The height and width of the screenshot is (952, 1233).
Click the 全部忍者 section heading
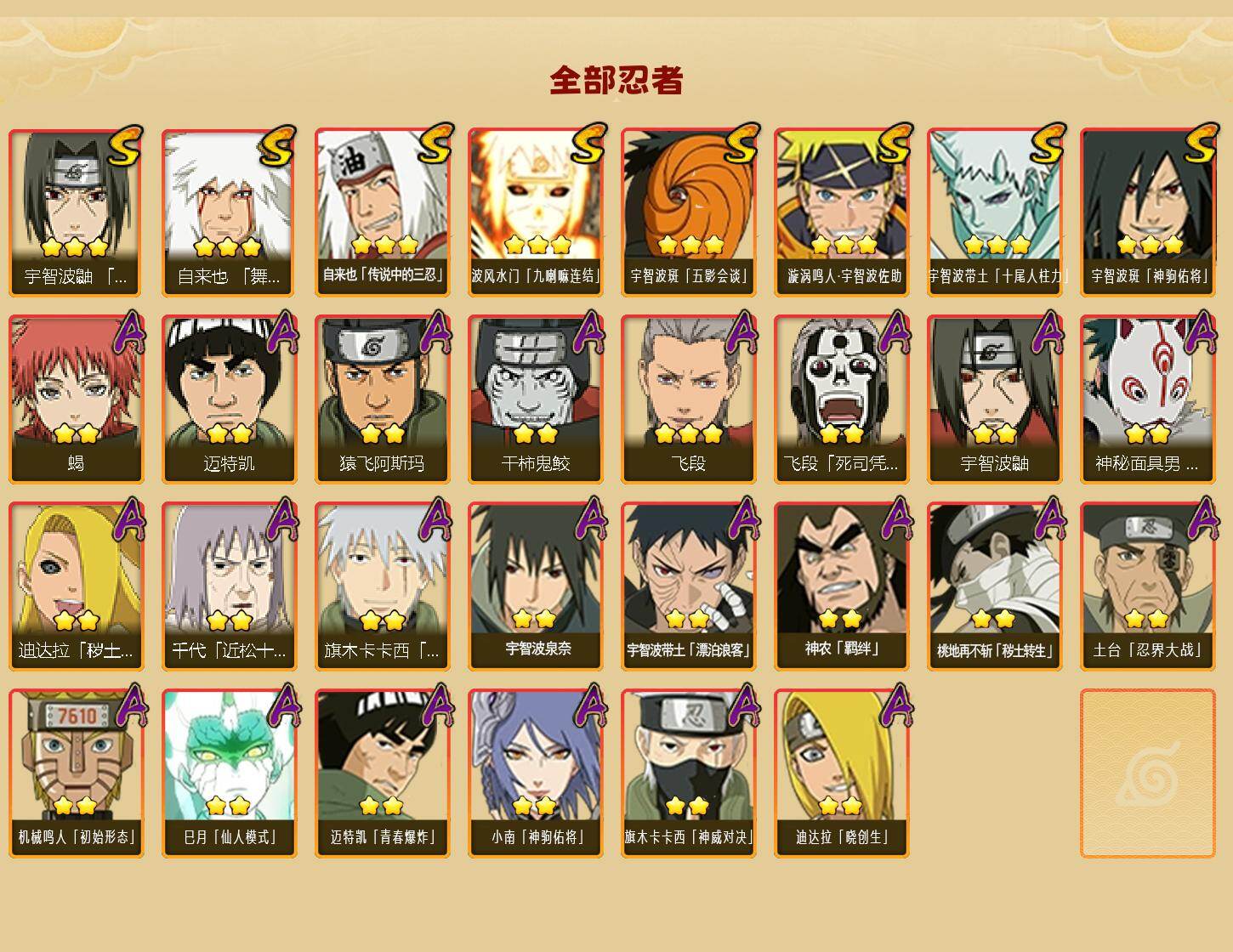tap(616, 80)
